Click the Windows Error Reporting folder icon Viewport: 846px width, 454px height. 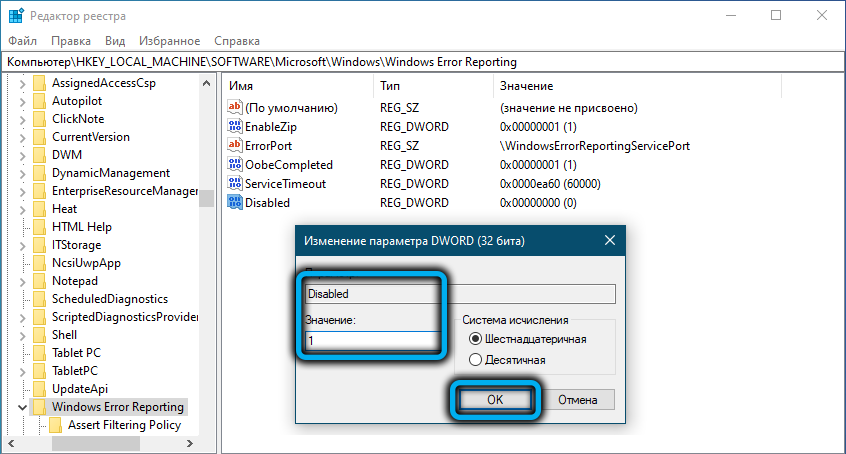pyautogui.click(x=39, y=407)
